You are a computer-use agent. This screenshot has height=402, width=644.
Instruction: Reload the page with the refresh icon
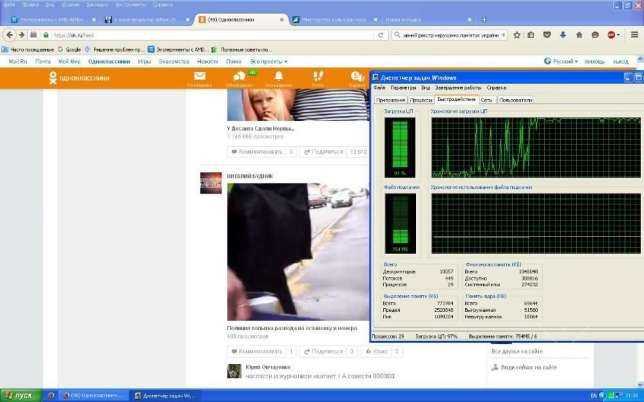pos(381,35)
